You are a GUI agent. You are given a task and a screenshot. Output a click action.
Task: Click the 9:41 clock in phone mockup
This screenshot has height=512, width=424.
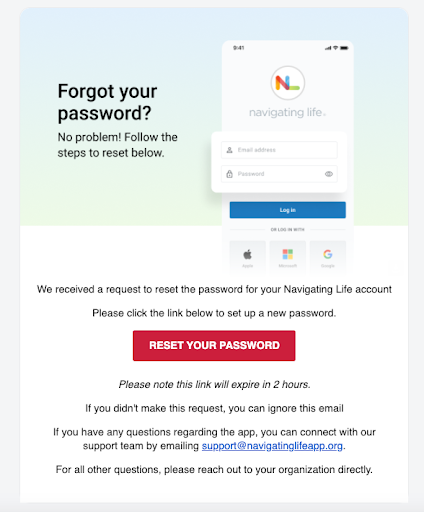click(x=239, y=48)
